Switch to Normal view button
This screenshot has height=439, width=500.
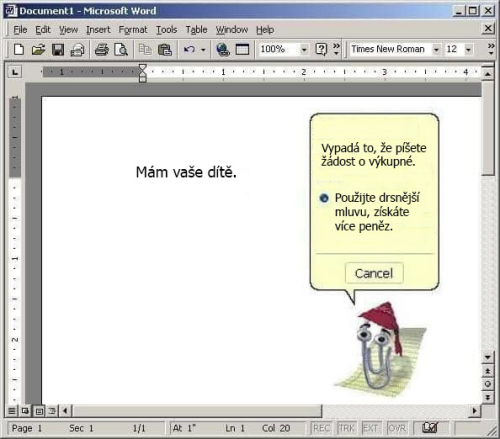(12, 411)
